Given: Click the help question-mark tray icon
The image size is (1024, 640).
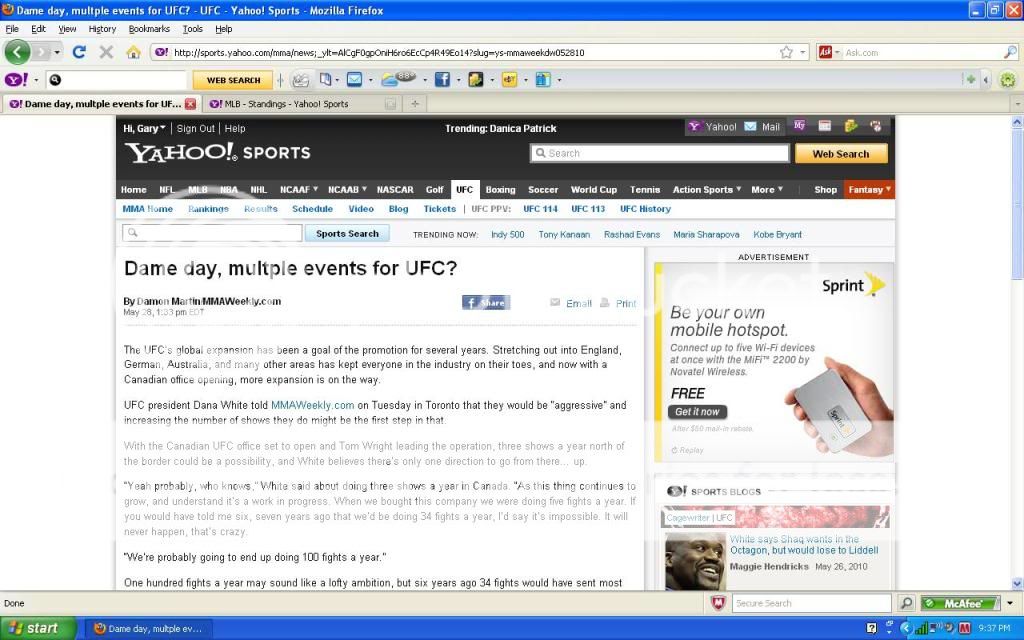Looking at the screenshot, I should [x=871, y=628].
